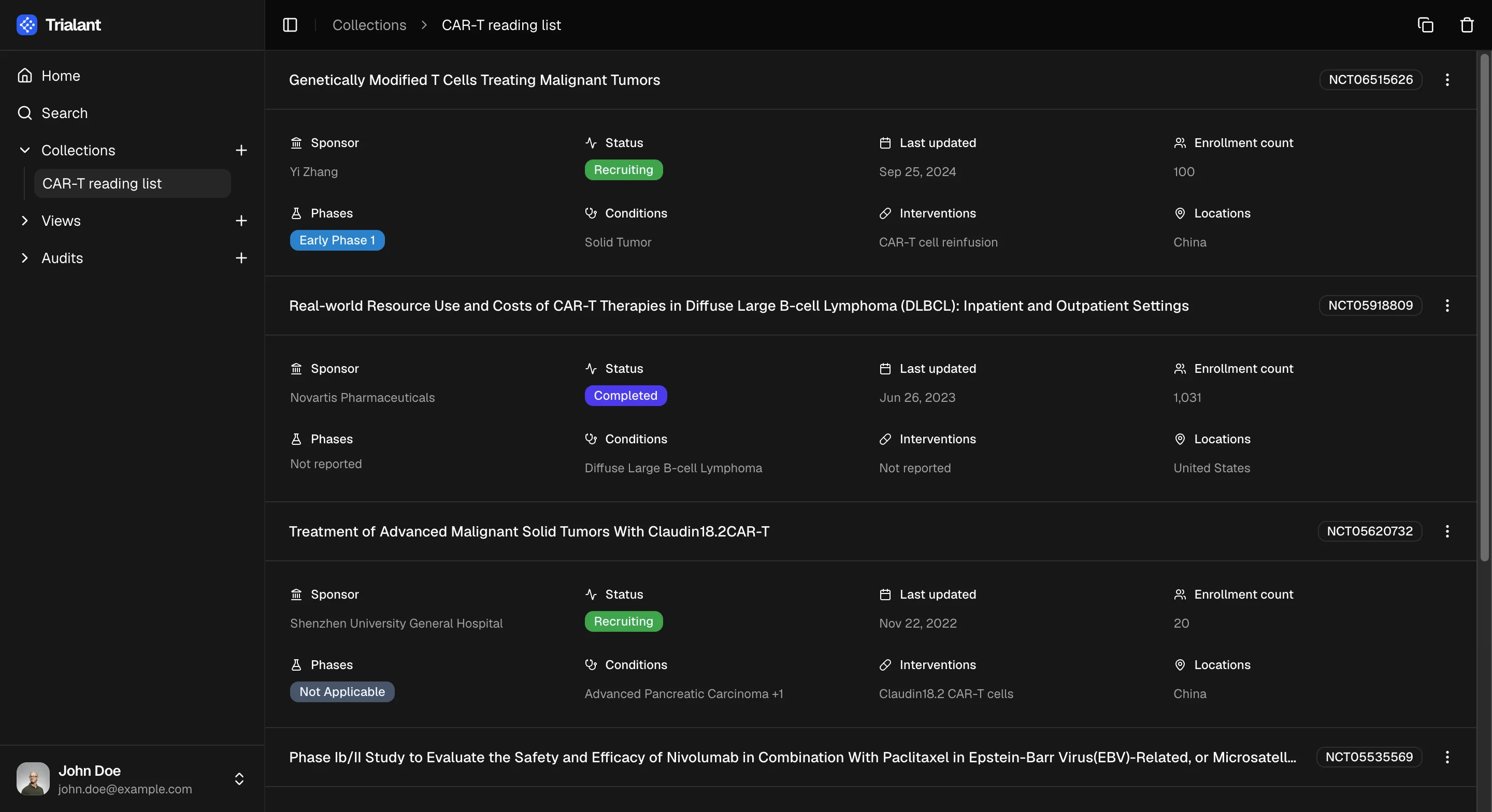Click the delete collection trash icon
This screenshot has height=812, width=1492.
click(x=1467, y=25)
